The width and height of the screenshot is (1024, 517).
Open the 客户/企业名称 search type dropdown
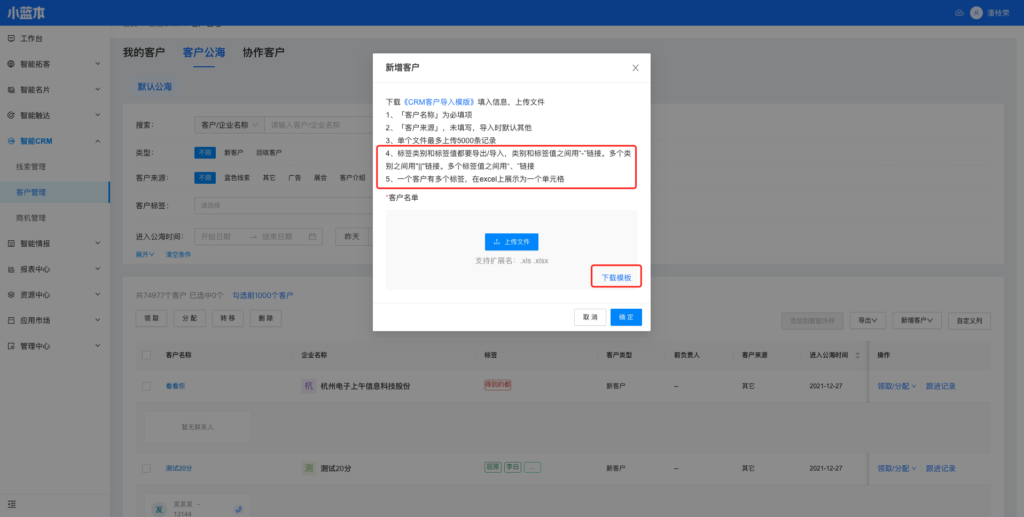[x=228, y=125]
